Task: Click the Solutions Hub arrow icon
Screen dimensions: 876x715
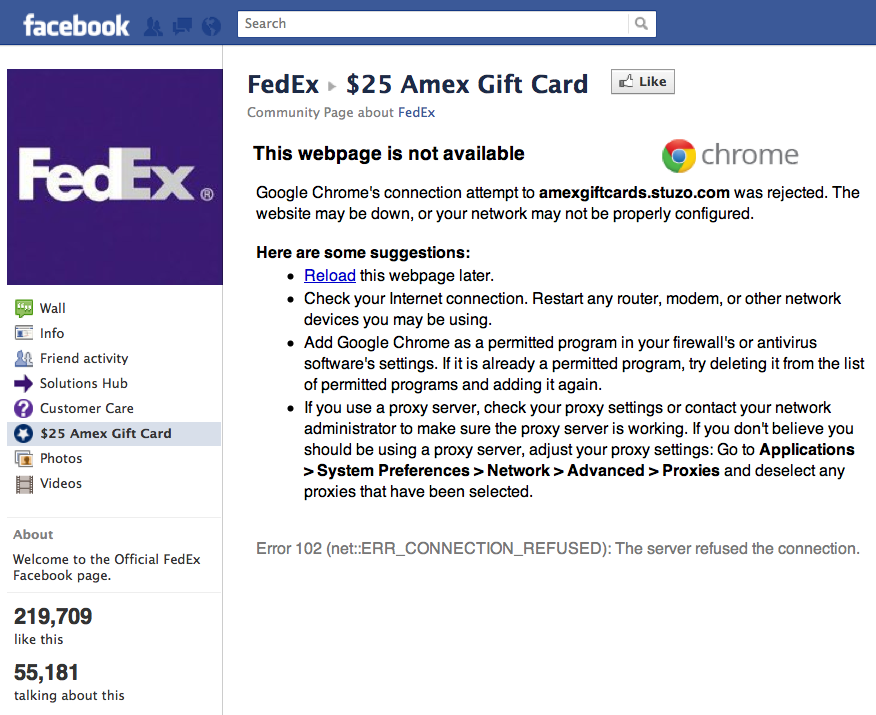Action: click(23, 383)
